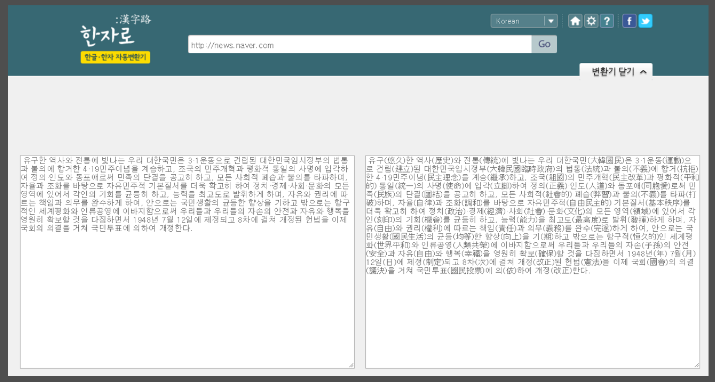Image resolution: width=715 pixels, height=382 pixels.
Task: Click the 한자로 logo
Action: point(107,35)
